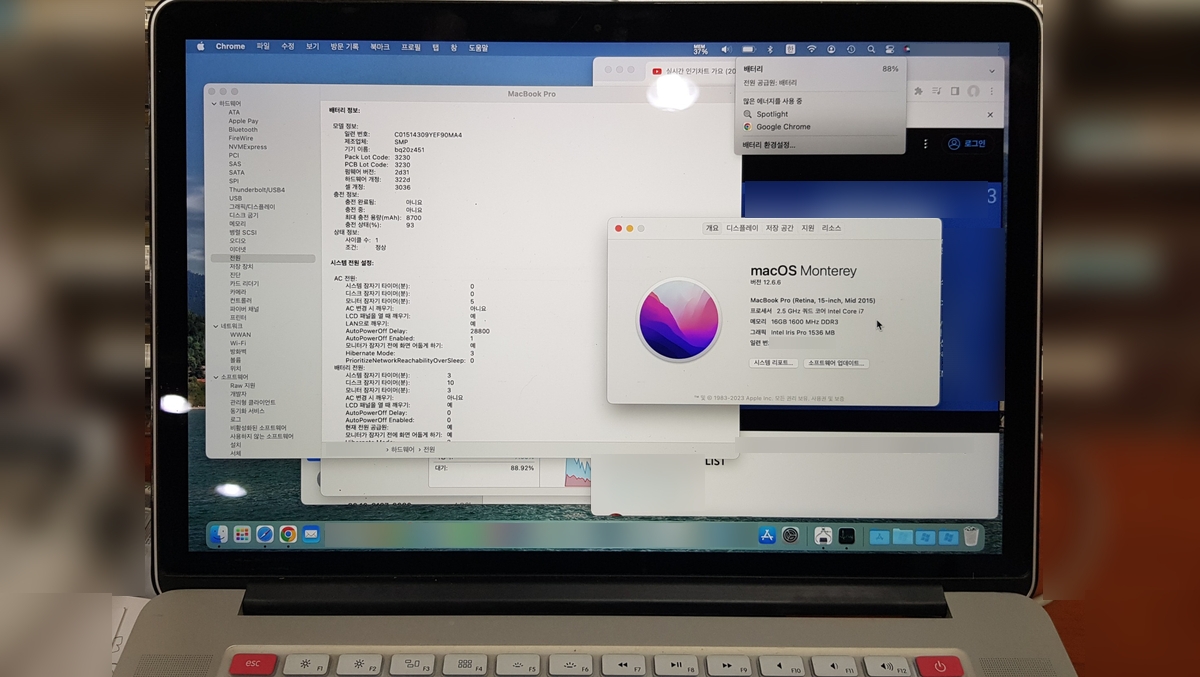This screenshot has height=677, width=1200.
Task: Select Apple Pay in the sidebar
Action: [x=243, y=121]
